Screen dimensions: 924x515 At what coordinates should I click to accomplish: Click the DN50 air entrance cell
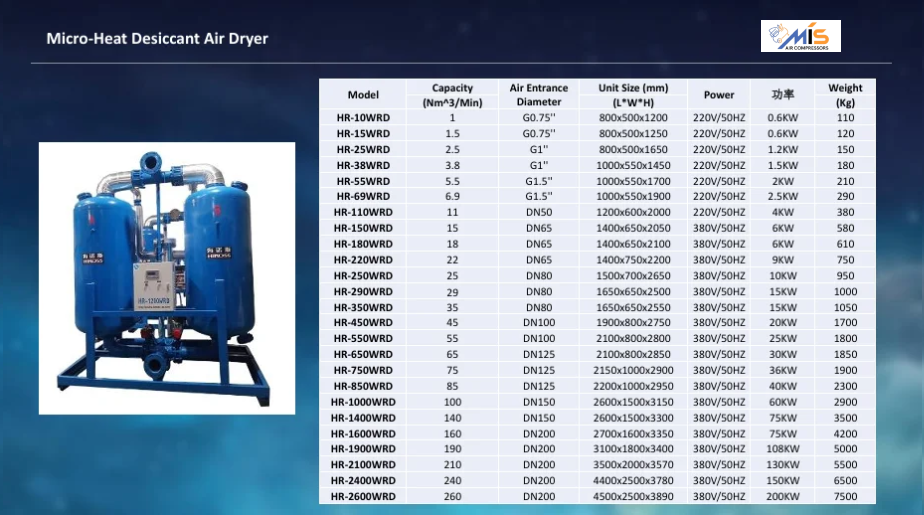(x=539, y=212)
